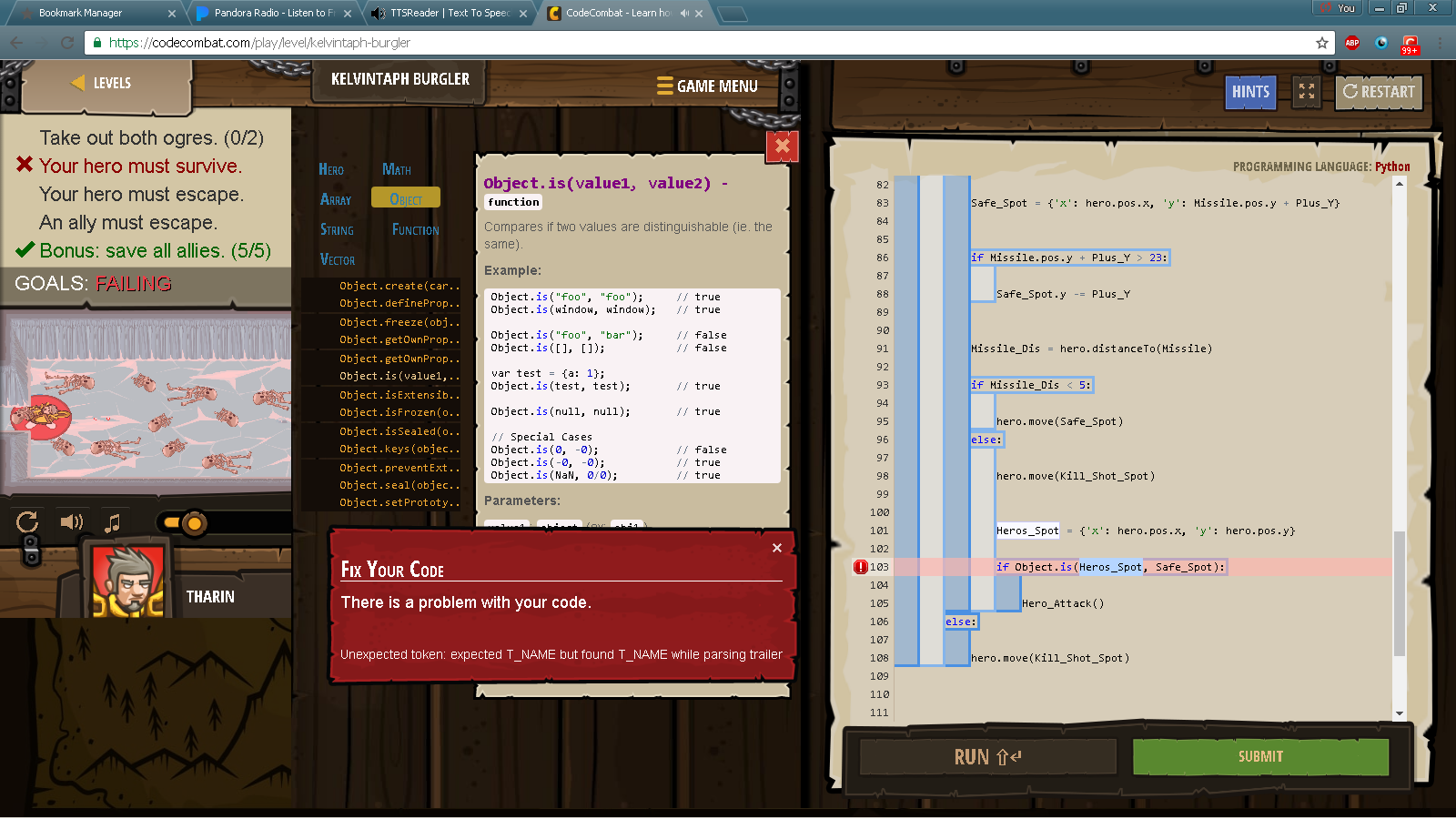The height and width of the screenshot is (819, 1456).
Task: Toggle background music
Action: (x=112, y=523)
